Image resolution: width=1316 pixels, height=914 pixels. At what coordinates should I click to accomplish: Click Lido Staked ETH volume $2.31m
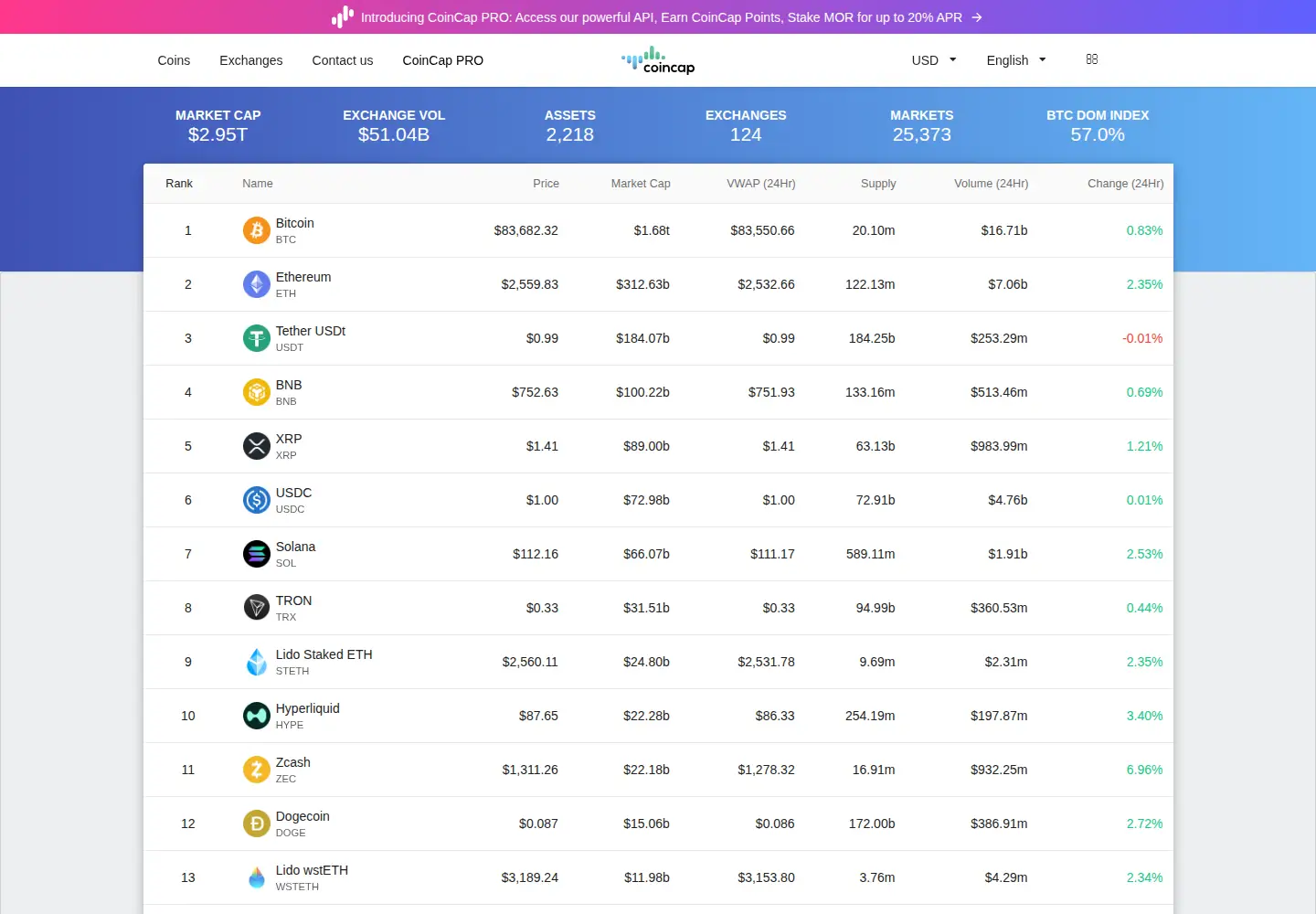click(x=1006, y=662)
